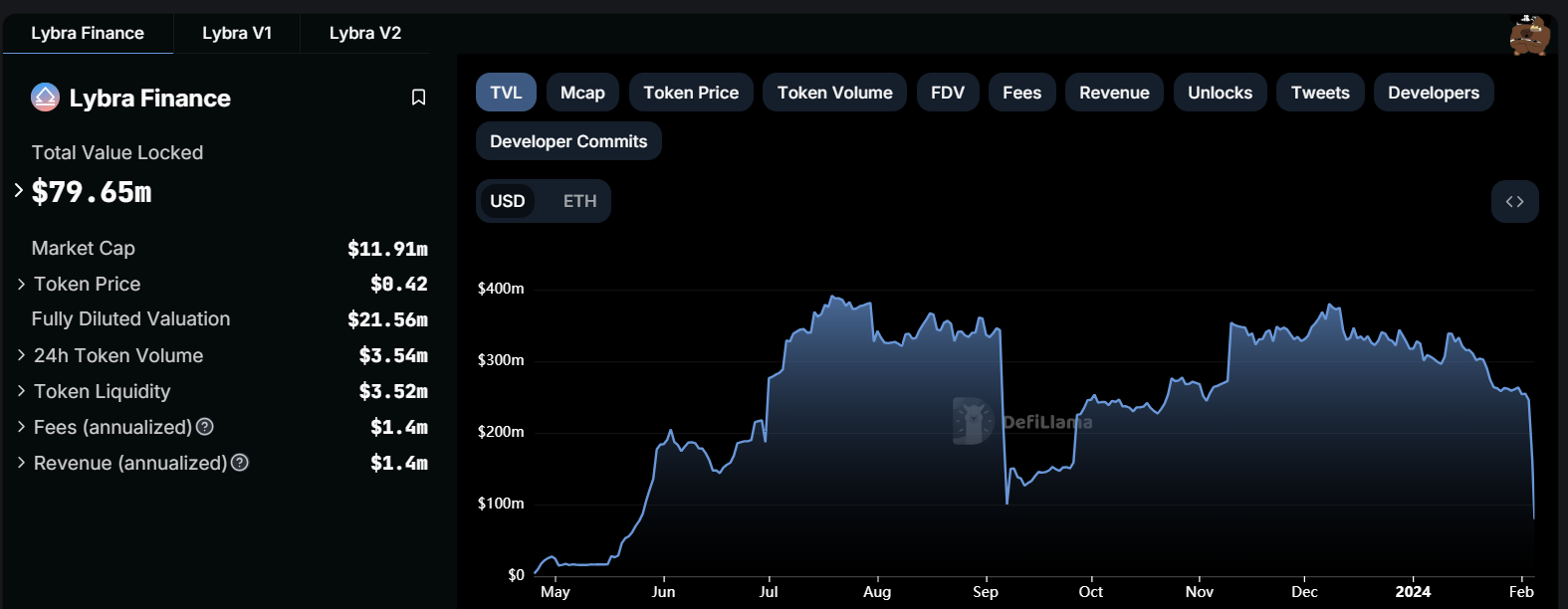
Task: Open the Lybra V2 tab
Action: pyautogui.click(x=365, y=33)
